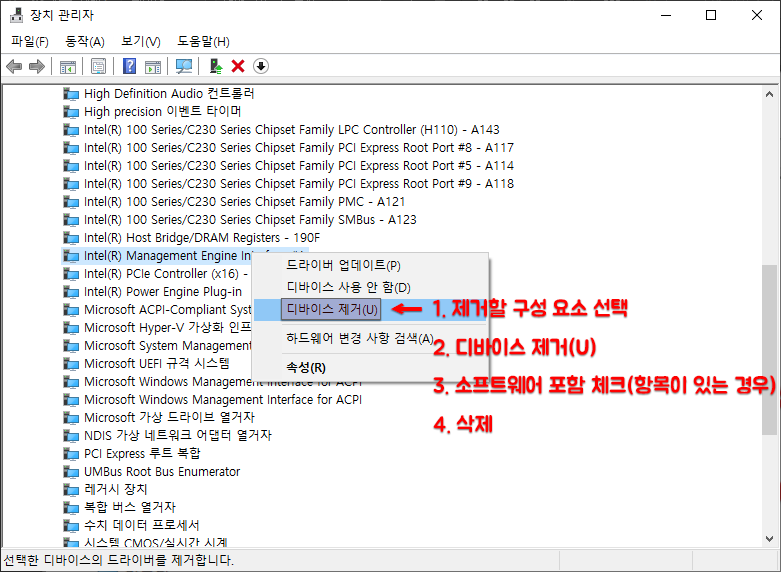The height and width of the screenshot is (572, 781).
Task: Select the fully visible Microsoft Windows Management Interface for ACPI row
Action: pos(223,400)
